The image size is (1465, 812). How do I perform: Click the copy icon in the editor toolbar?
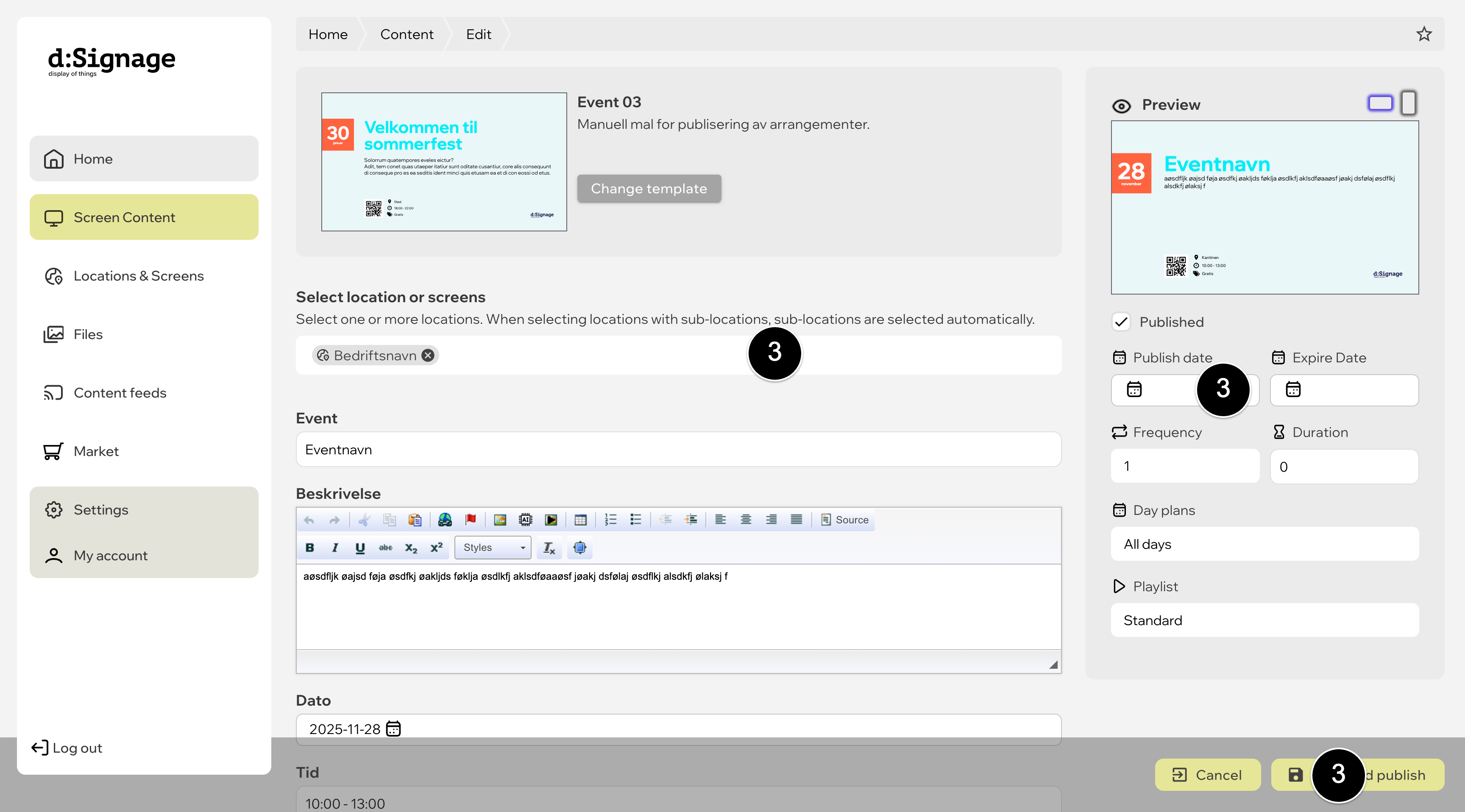(390, 520)
